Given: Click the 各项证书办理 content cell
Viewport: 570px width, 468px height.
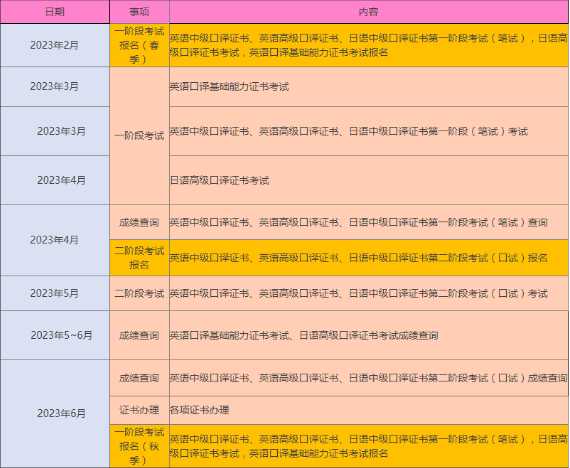Looking at the screenshot, I should point(369,410).
